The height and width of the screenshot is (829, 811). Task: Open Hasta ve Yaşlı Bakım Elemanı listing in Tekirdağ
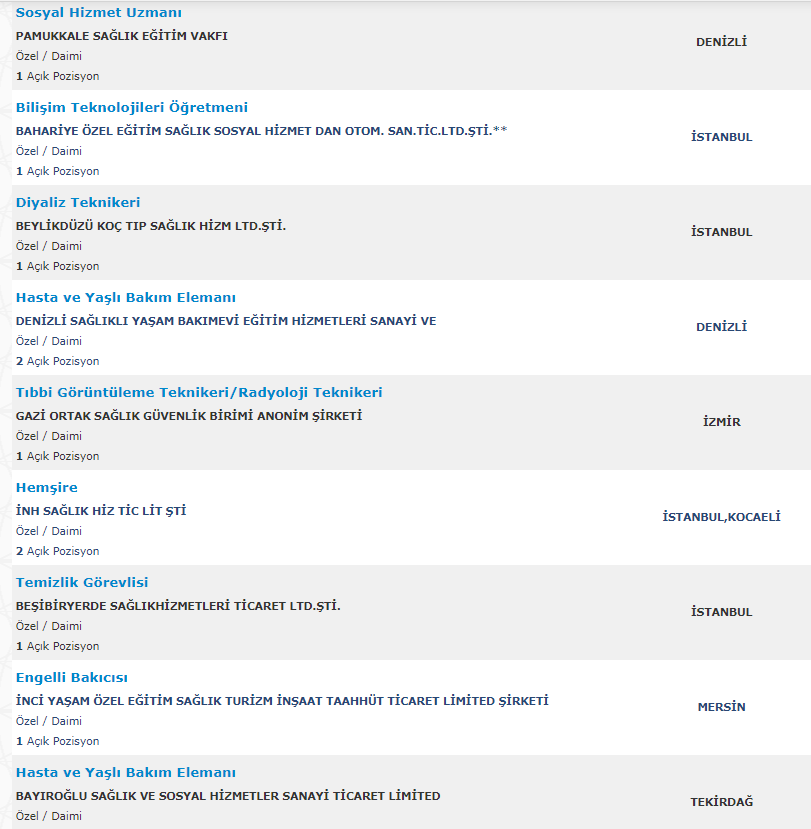126,772
